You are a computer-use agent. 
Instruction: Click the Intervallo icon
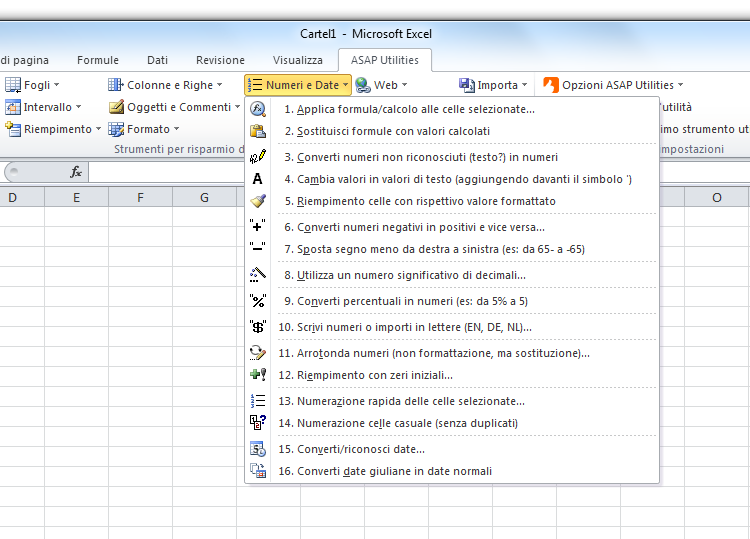13,107
